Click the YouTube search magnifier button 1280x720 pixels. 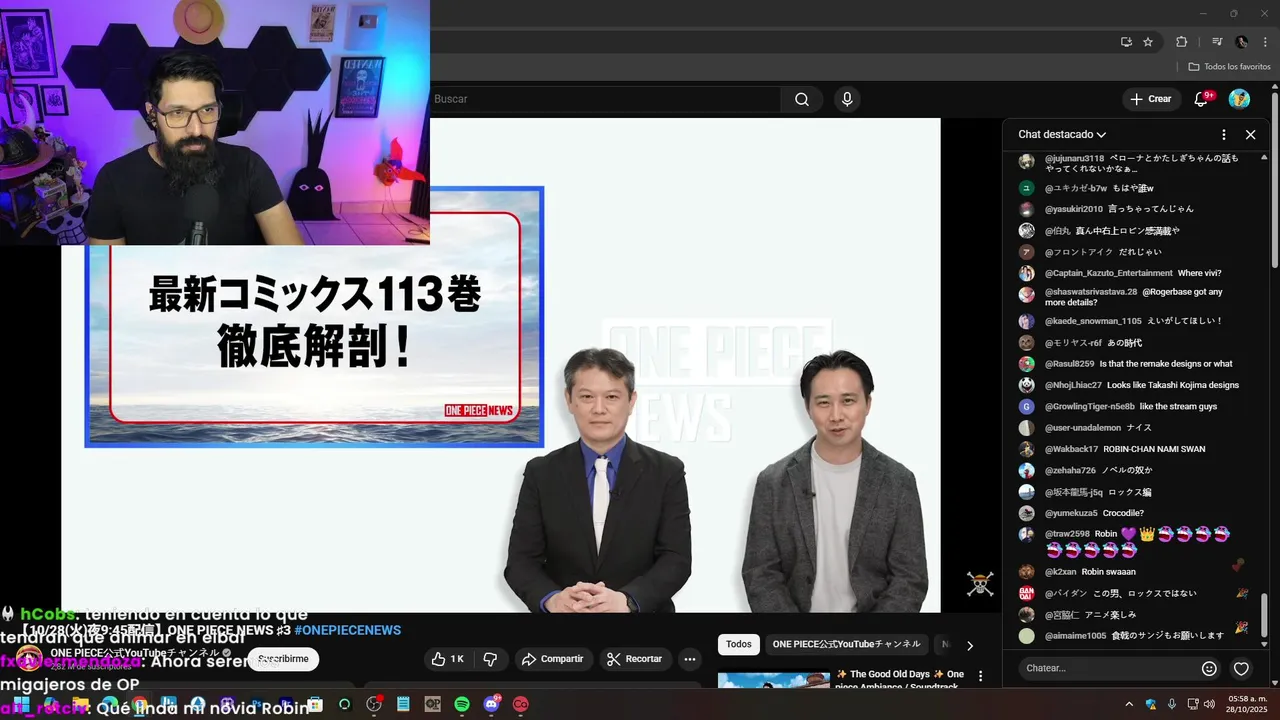point(802,99)
